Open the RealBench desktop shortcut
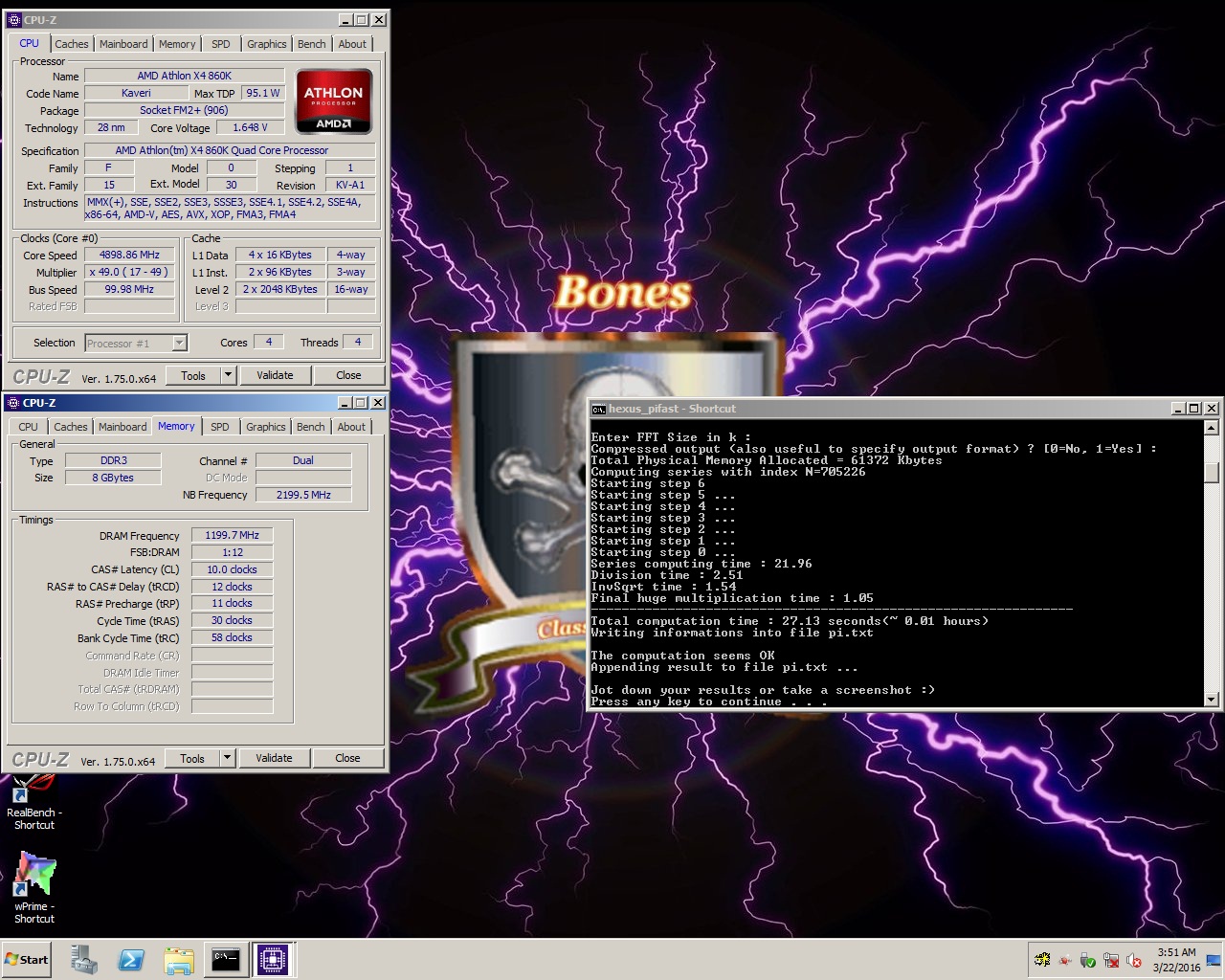This screenshot has width=1225, height=980. (33, 802)
